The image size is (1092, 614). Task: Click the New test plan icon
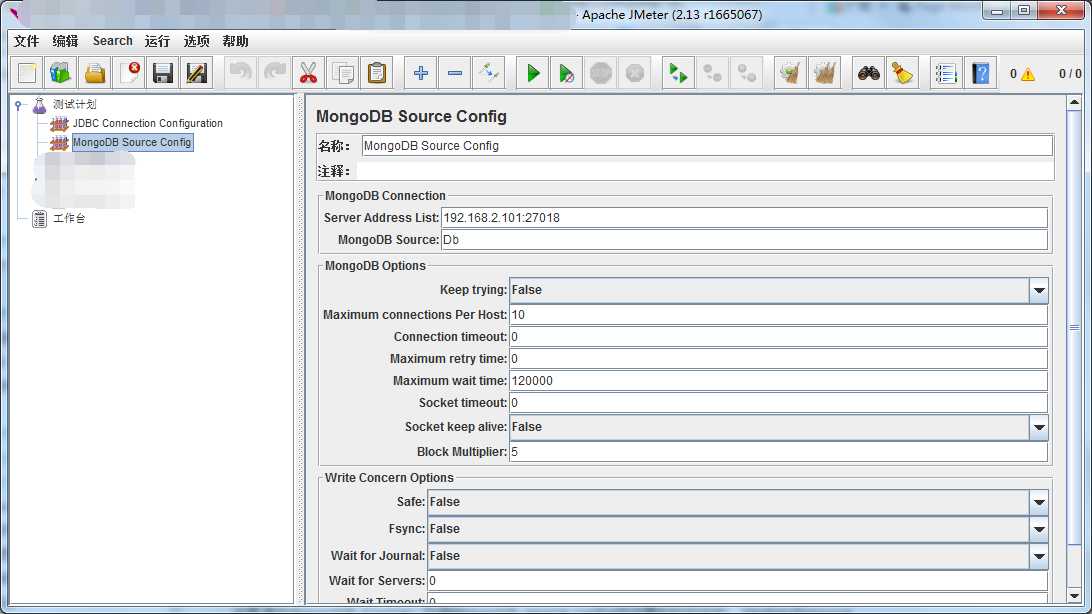(27, 73)
